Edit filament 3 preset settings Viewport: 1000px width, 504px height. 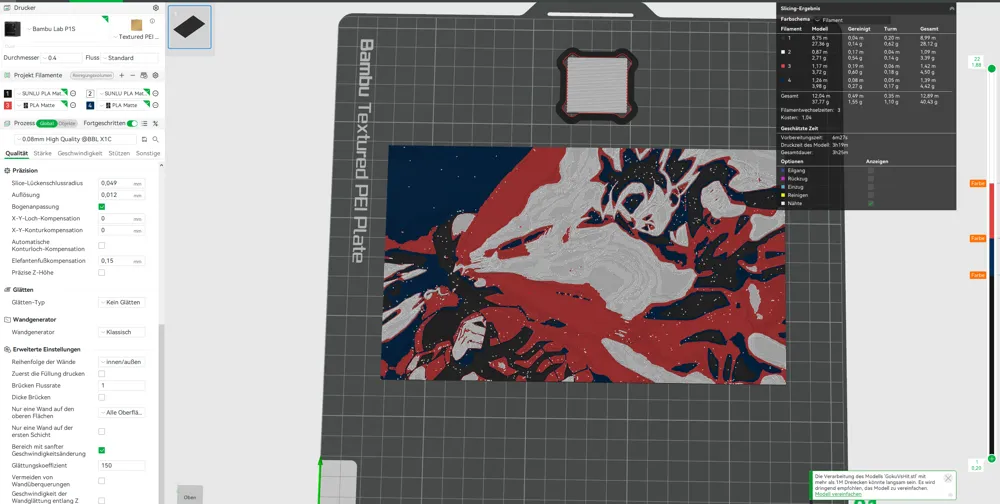click(73, 105)
